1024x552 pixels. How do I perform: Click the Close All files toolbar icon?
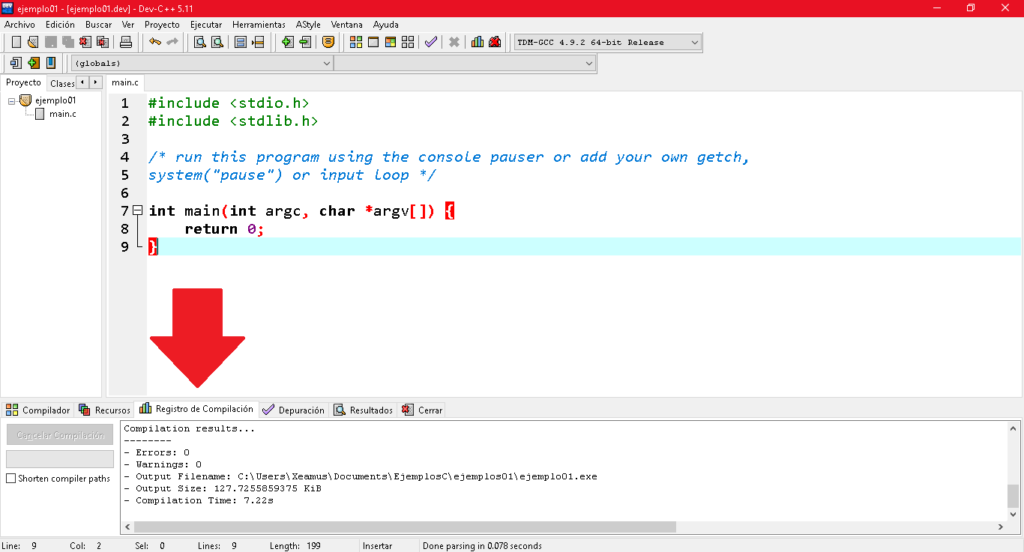click(x=103, y=42)
